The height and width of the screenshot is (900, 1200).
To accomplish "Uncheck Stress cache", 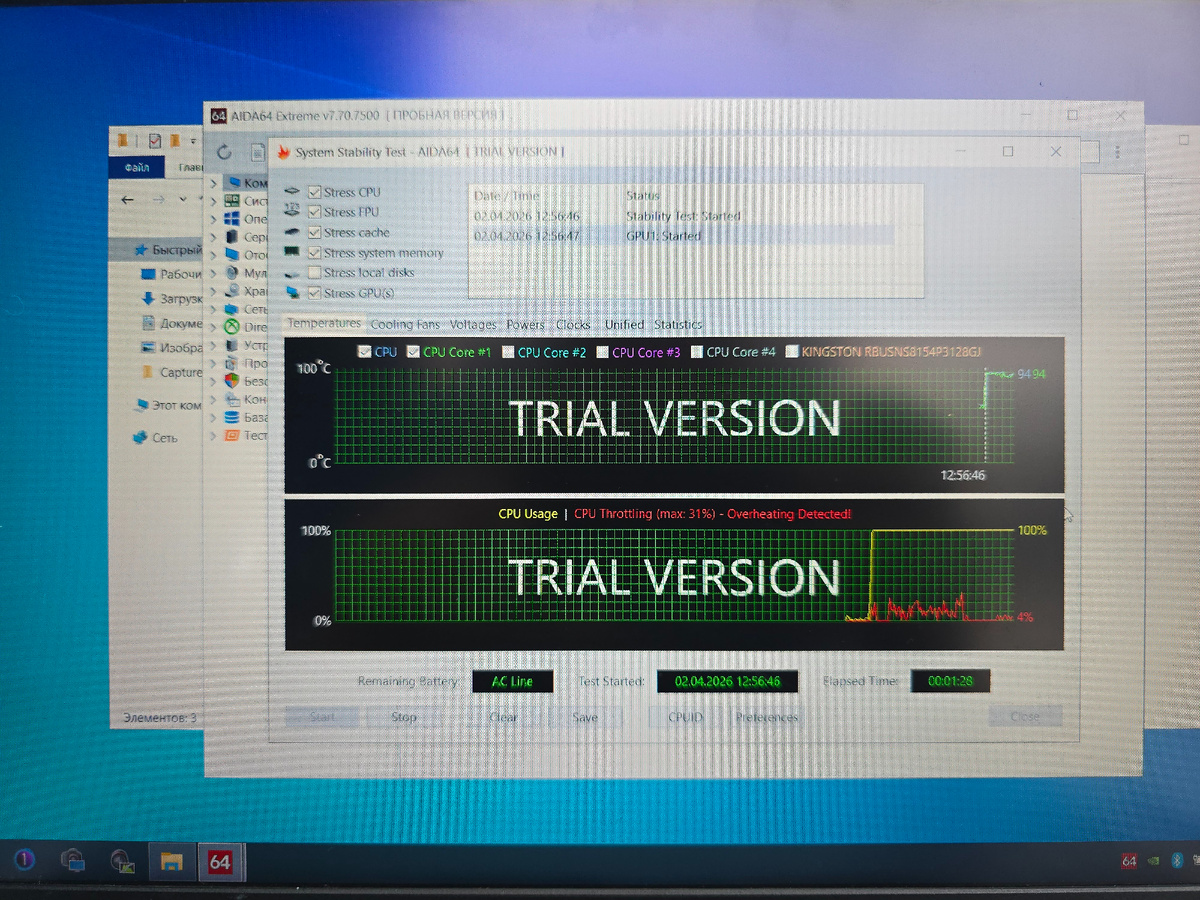I will [x=315, y=232].
